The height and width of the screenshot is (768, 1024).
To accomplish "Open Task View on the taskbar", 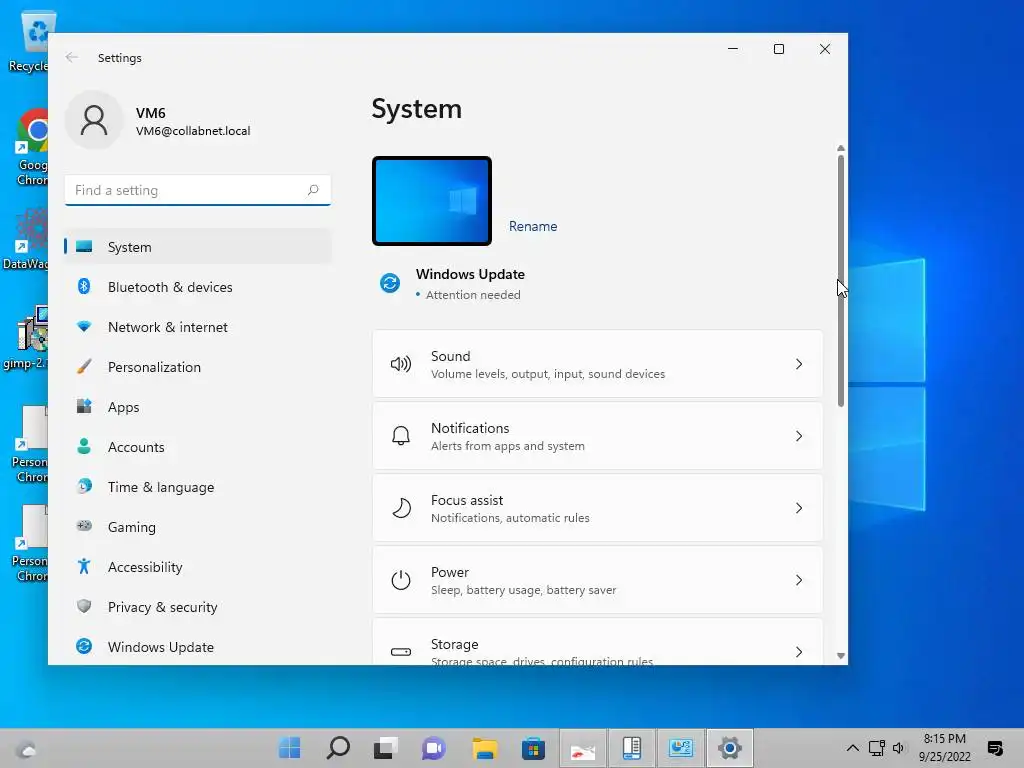I will [385, 748].
